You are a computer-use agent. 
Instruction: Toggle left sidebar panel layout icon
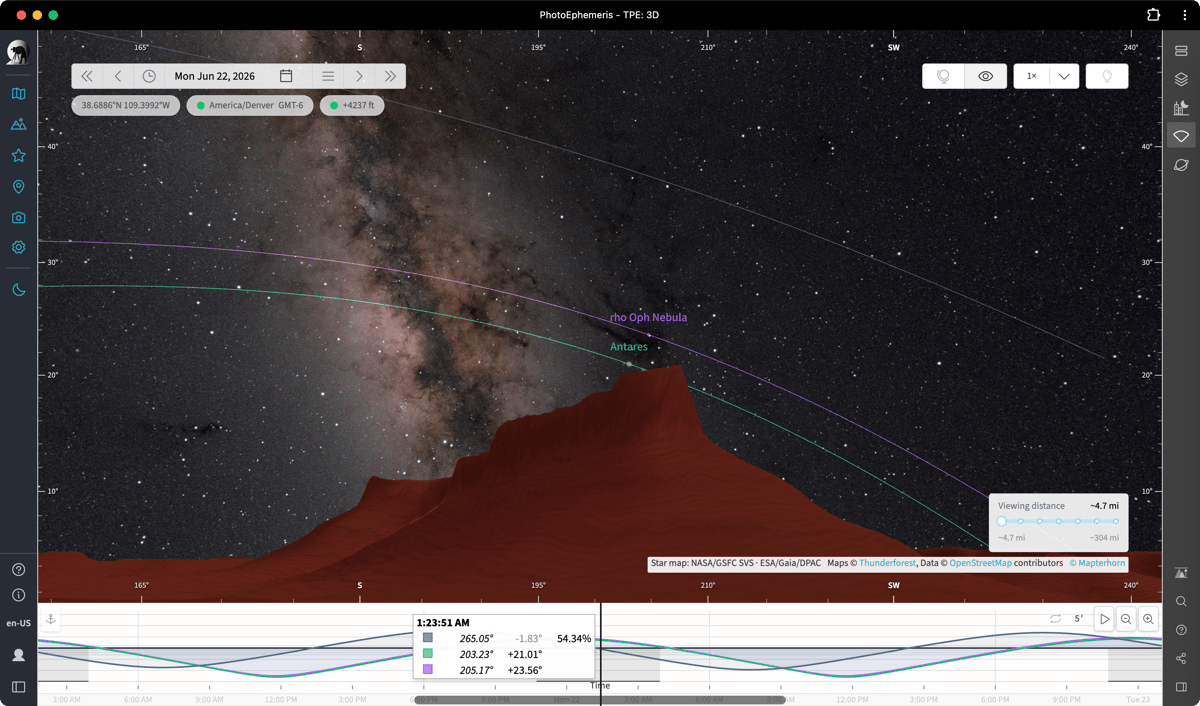click(18, 687)
